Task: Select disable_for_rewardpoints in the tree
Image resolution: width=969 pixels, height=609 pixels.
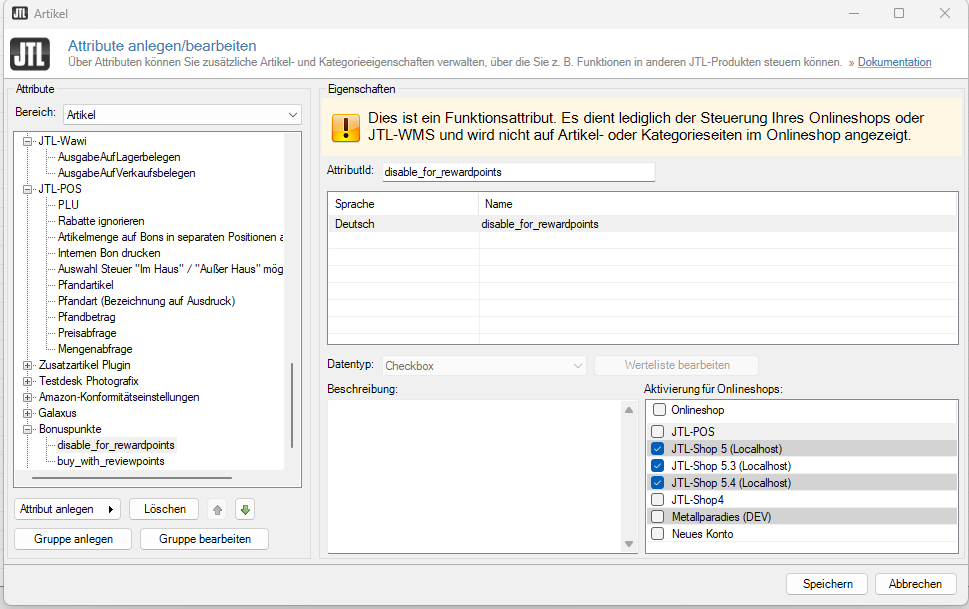Action: (116, 445)
